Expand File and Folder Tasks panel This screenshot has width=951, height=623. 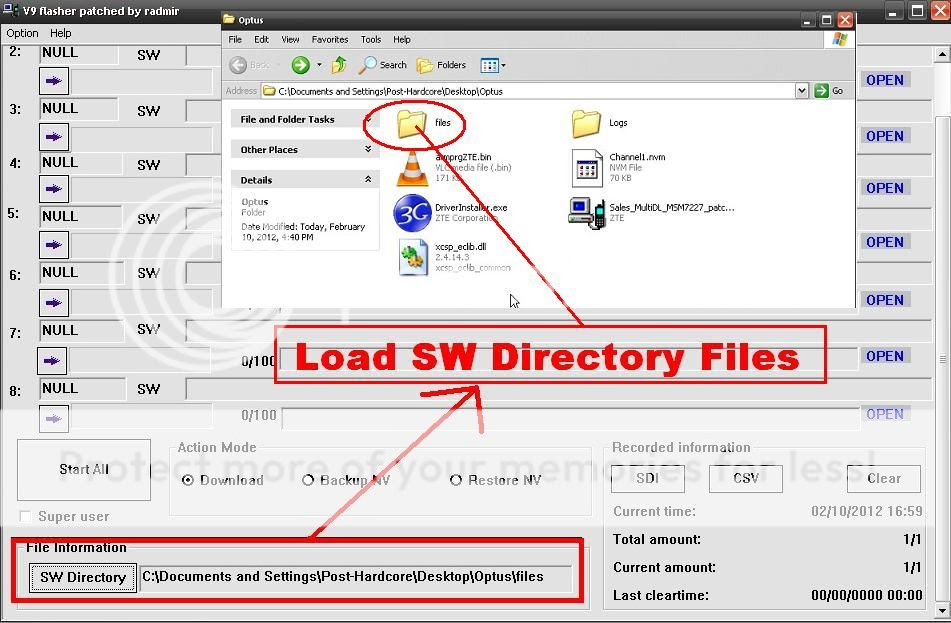(368, 119)
